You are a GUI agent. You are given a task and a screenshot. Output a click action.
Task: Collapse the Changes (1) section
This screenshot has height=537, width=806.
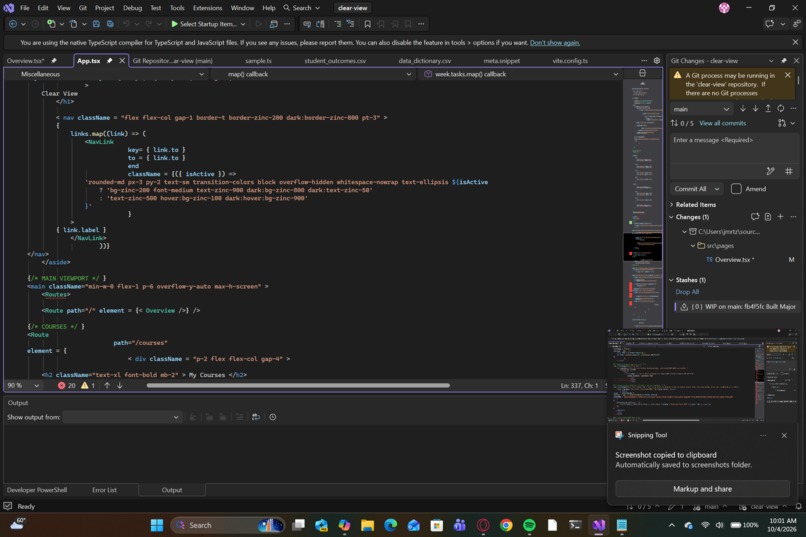pos(671,217)
